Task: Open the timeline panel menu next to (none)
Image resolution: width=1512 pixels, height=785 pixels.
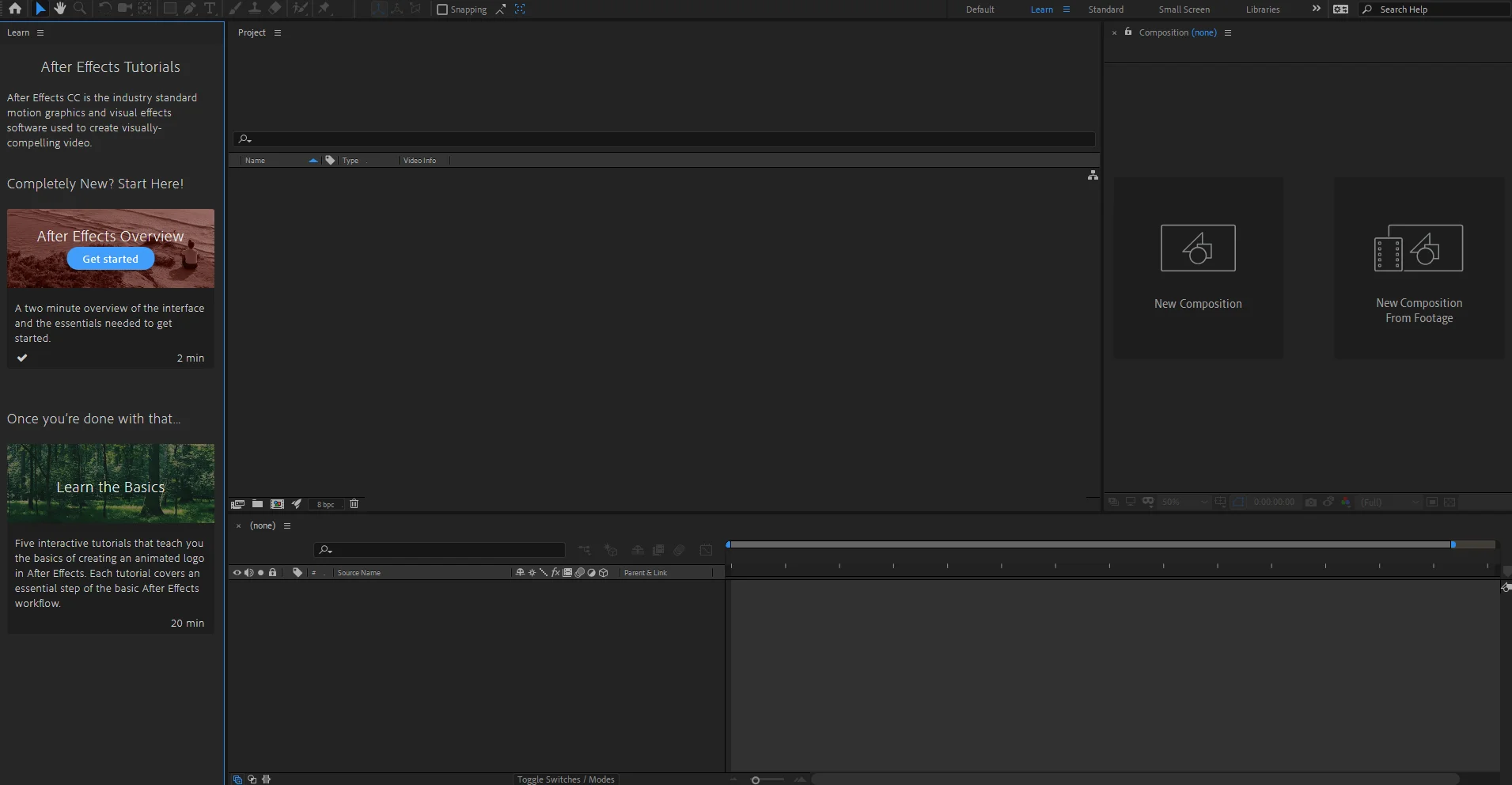Action: [286, 525]
